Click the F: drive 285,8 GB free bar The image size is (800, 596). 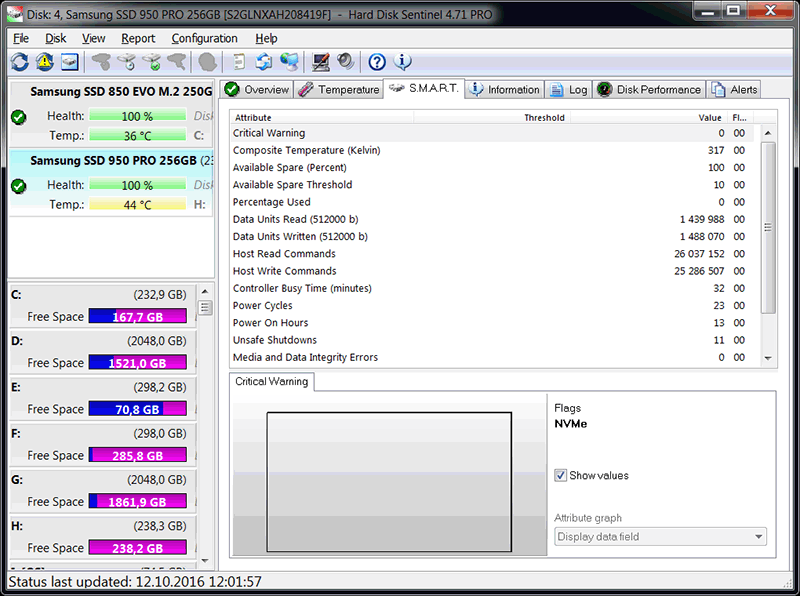click(138, 455)
